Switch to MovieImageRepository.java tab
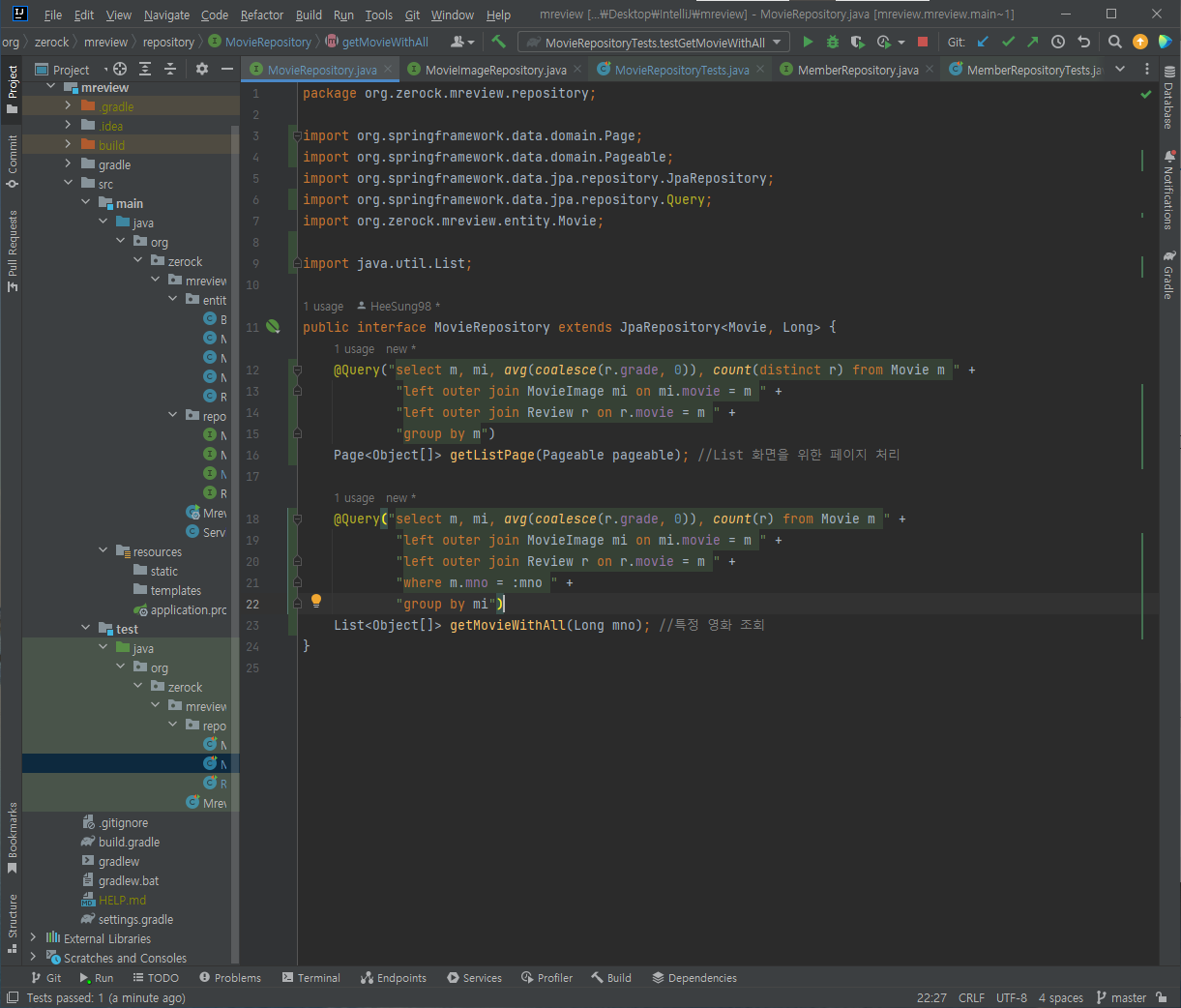The height and width of the screenshot is (1008, 1181). coord(495,70)
